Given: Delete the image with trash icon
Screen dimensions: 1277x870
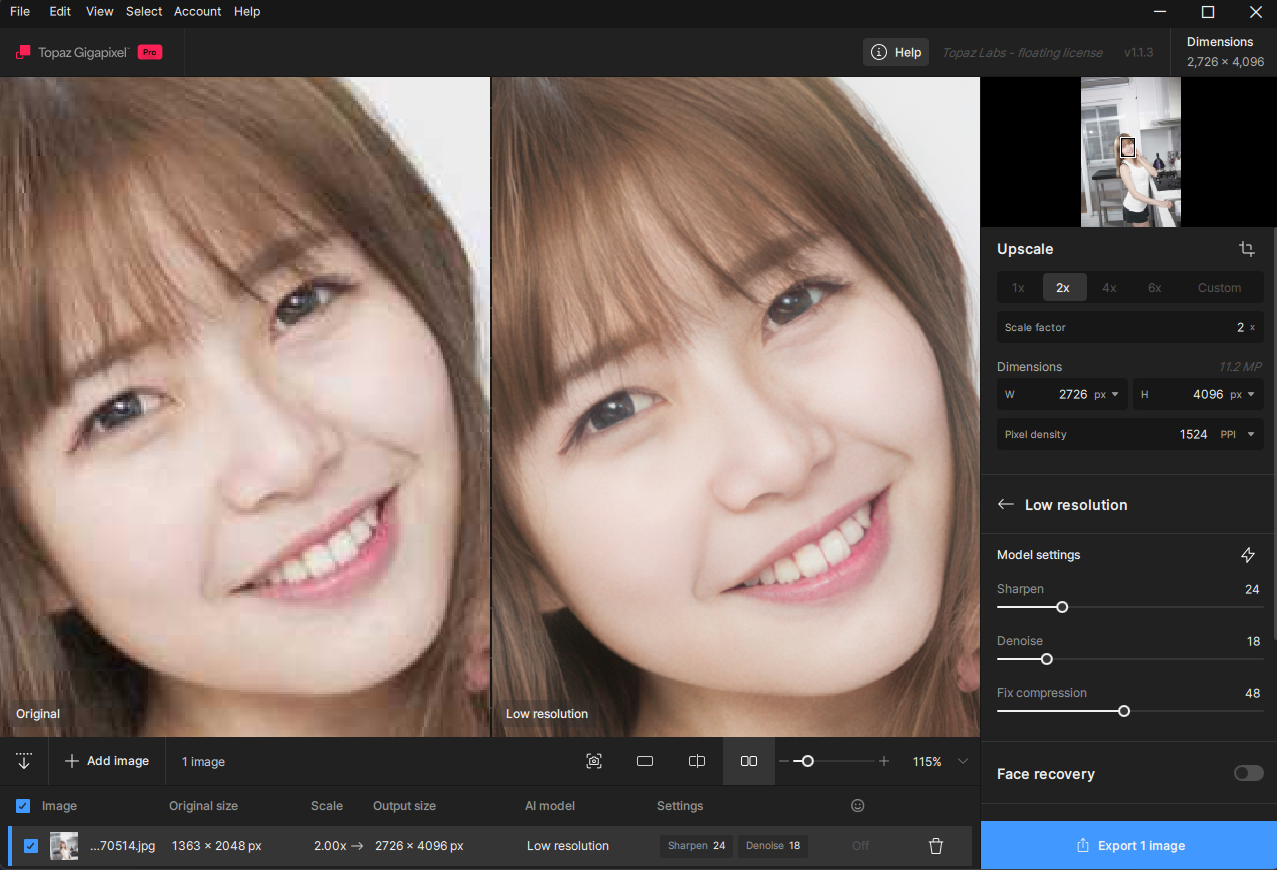Looking at the screenshot, I should [x=936, y=846].
